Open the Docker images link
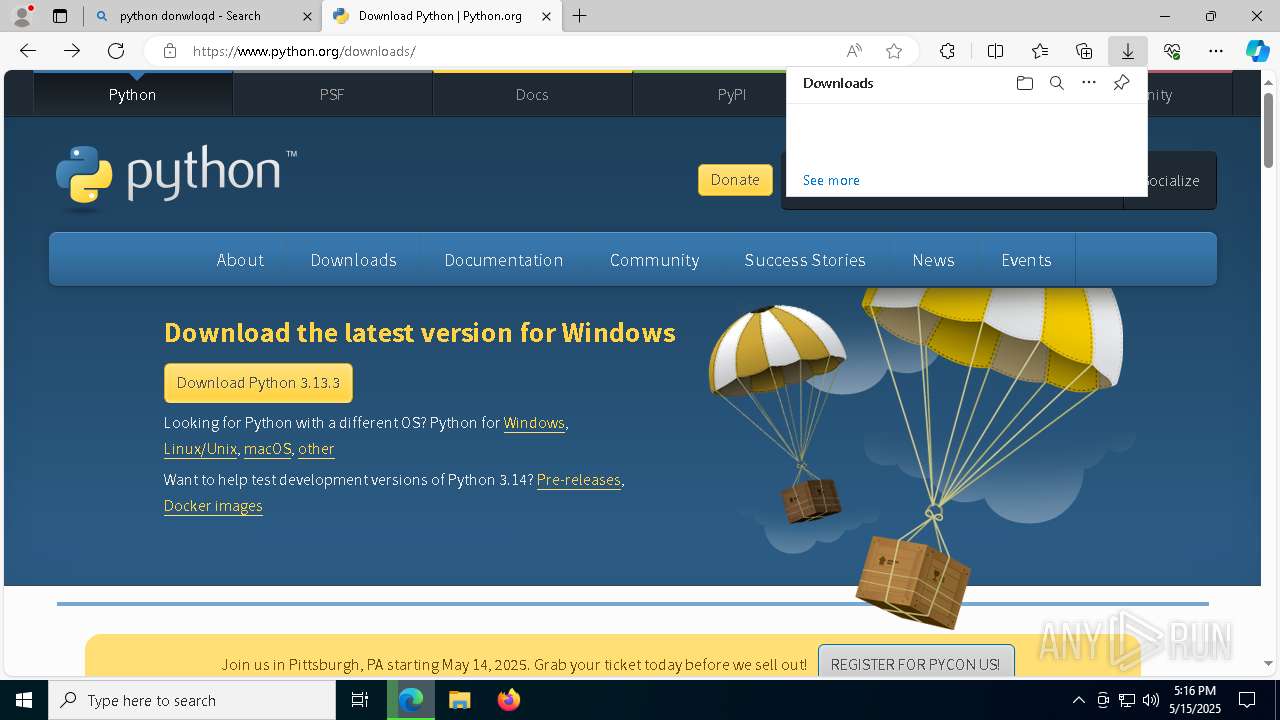This screenshot has width=1280, height=720. click(x=213, y=506)
